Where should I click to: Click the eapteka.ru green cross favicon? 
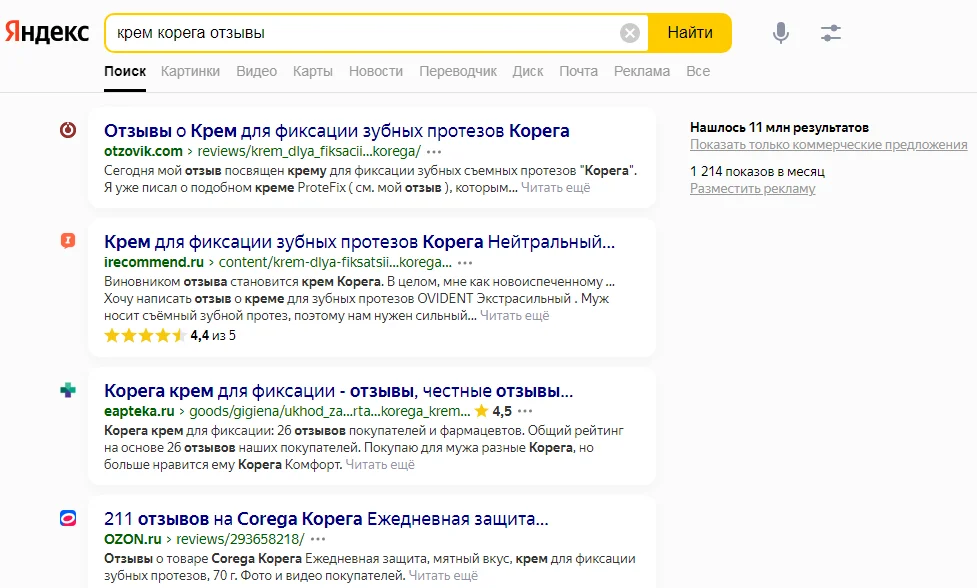(x=68, y=390)
